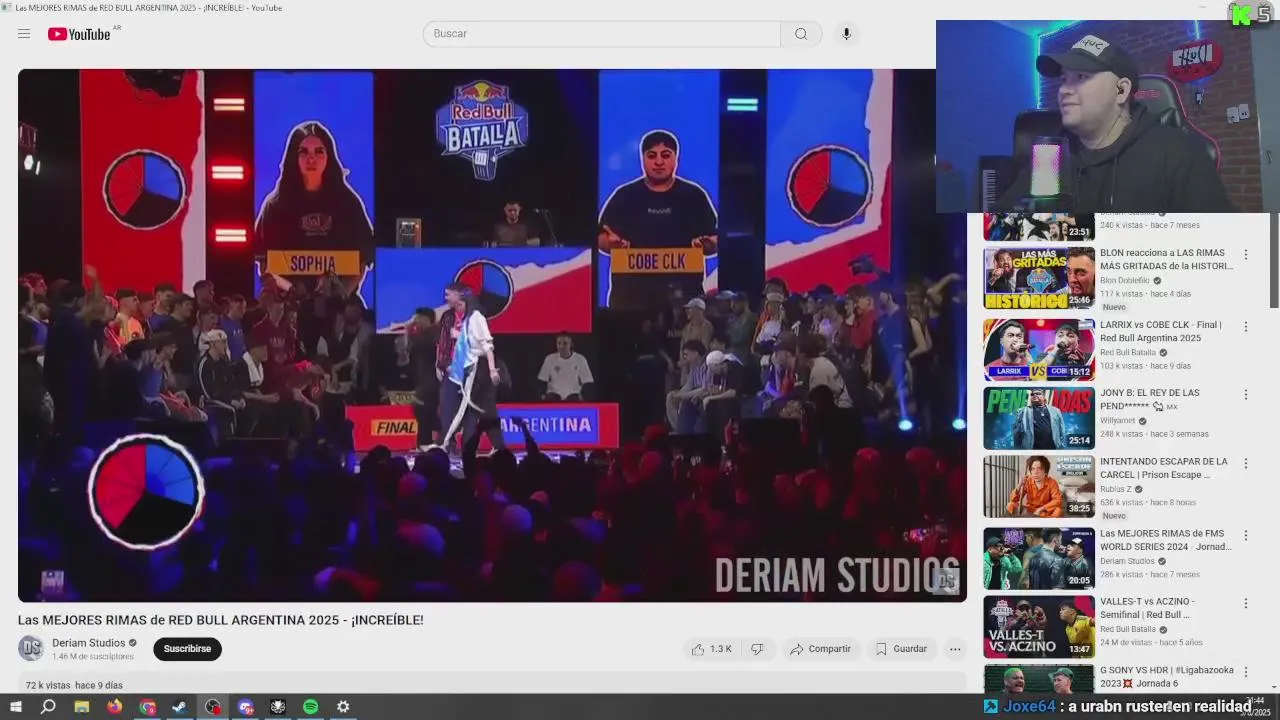
Task: Click the magnifier search button
Action: (x=801, y=34)
